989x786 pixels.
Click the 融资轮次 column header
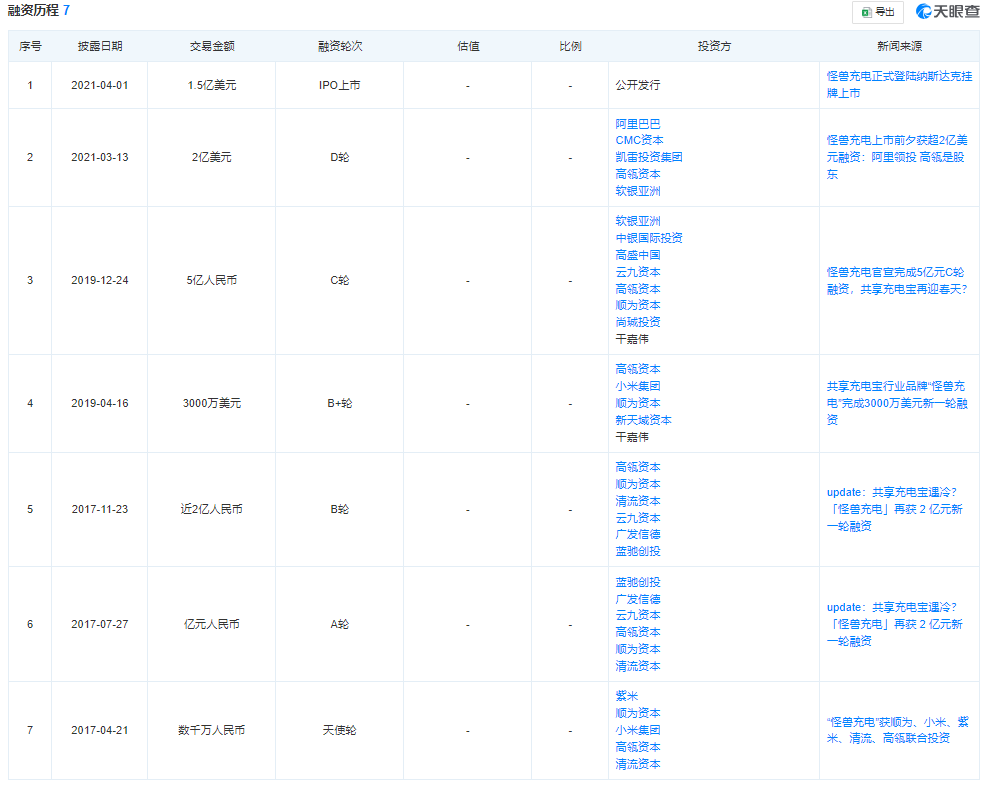coord(340,46)
